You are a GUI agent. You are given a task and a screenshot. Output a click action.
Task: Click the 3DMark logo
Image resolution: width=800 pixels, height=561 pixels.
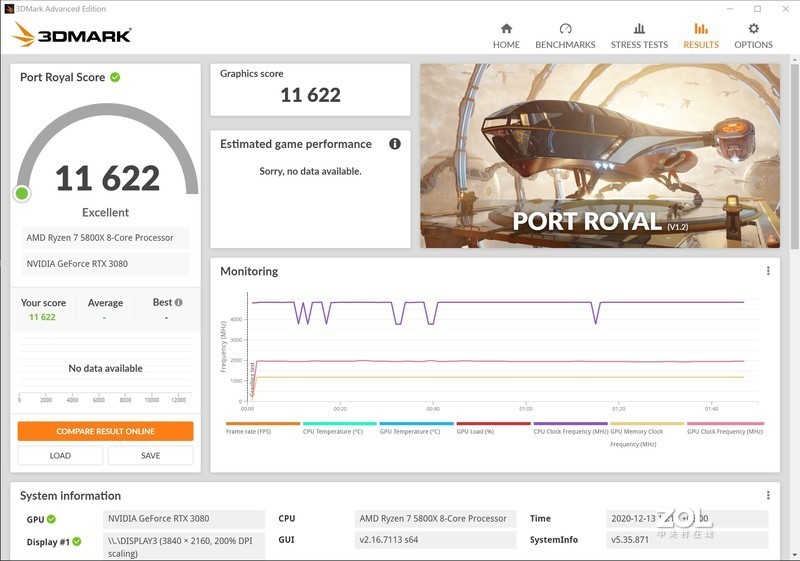tap(71, 35)
